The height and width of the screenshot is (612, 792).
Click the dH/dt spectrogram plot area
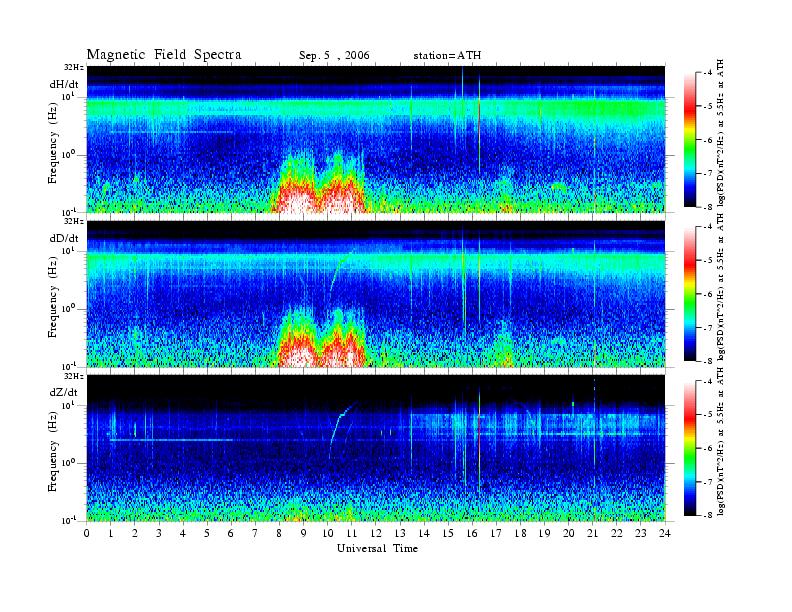[x=376, y=139]
